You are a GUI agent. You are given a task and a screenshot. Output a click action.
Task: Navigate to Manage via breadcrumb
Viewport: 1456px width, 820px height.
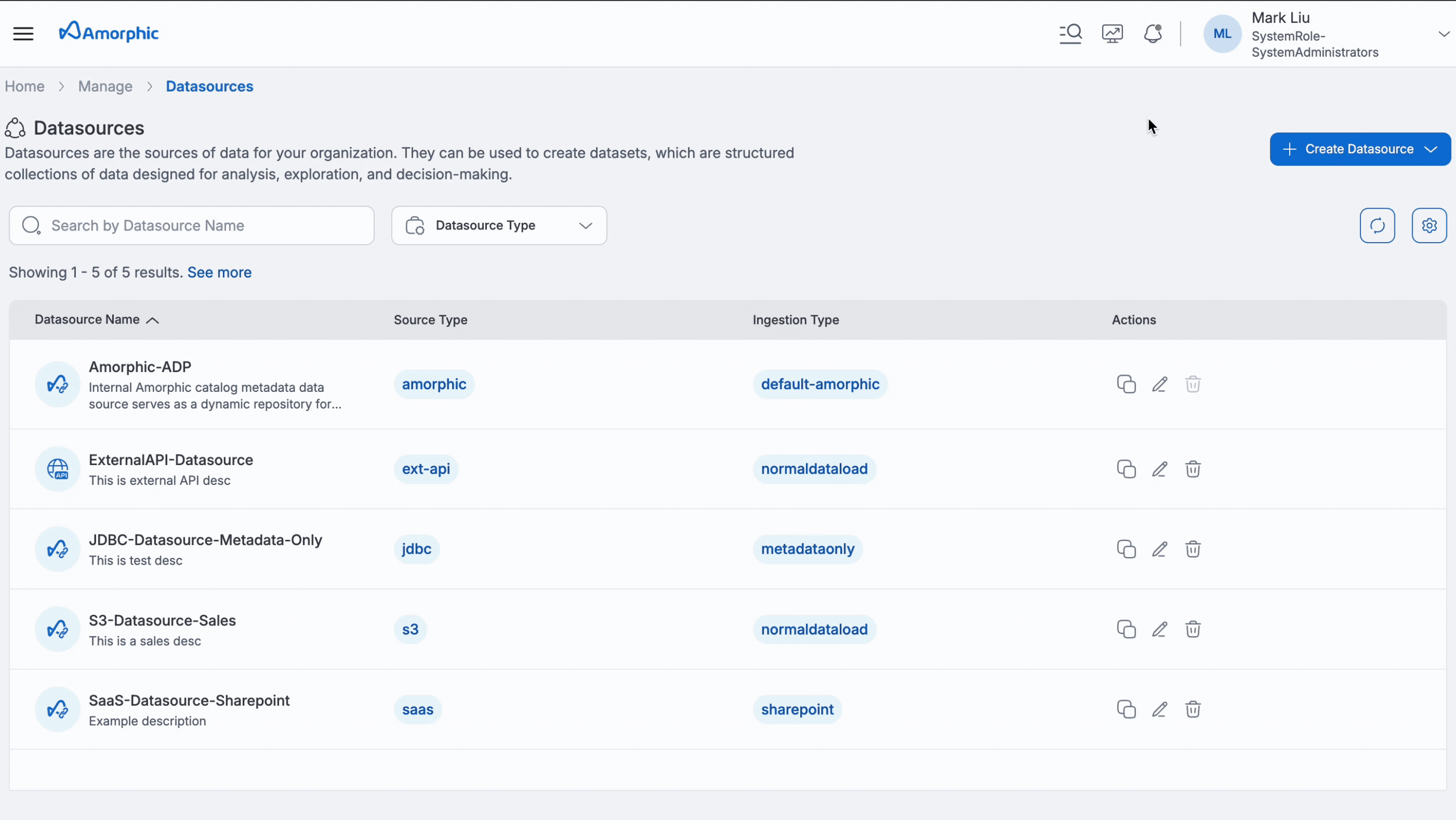click(105, 86)
